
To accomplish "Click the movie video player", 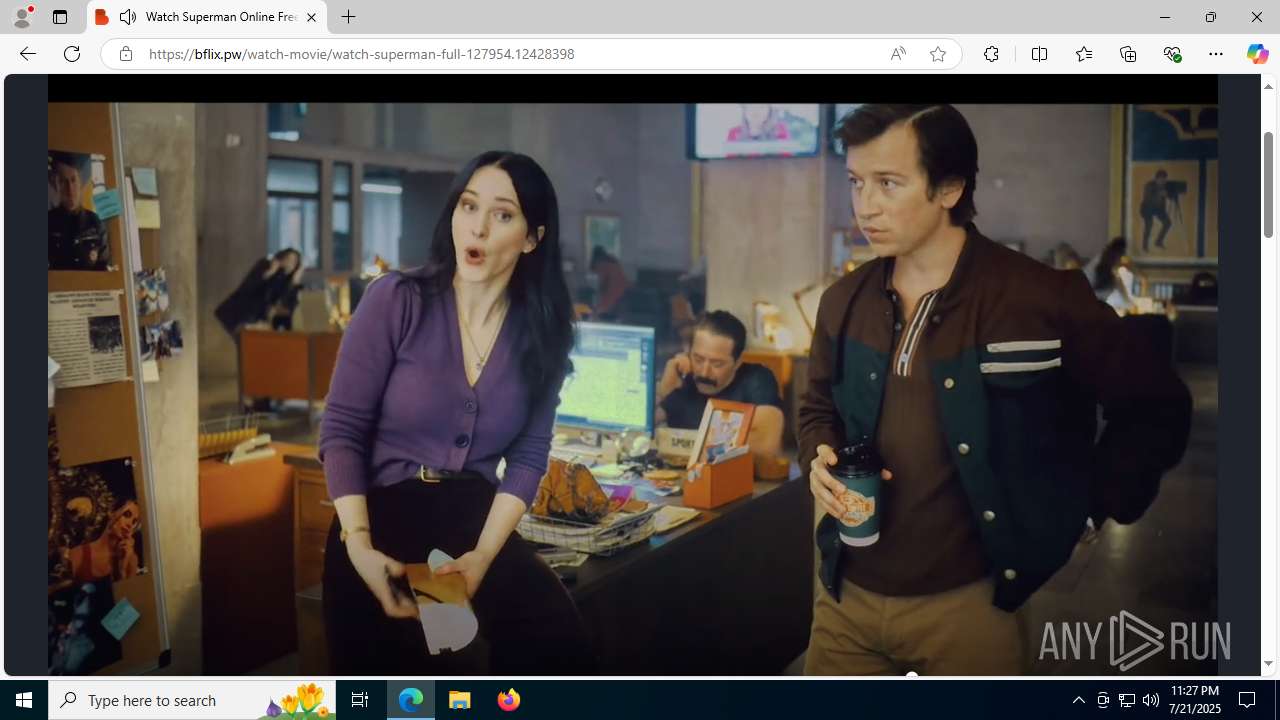I will coord(632,375).
